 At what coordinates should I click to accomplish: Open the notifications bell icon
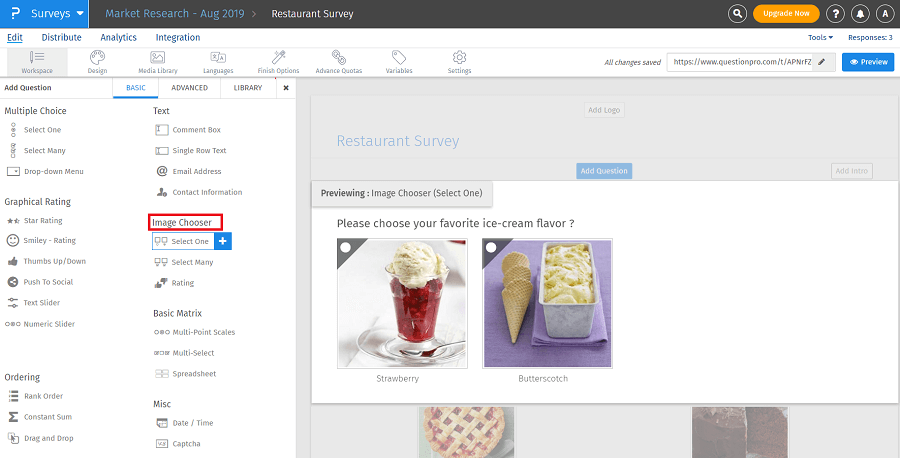(x=860, y=14)
